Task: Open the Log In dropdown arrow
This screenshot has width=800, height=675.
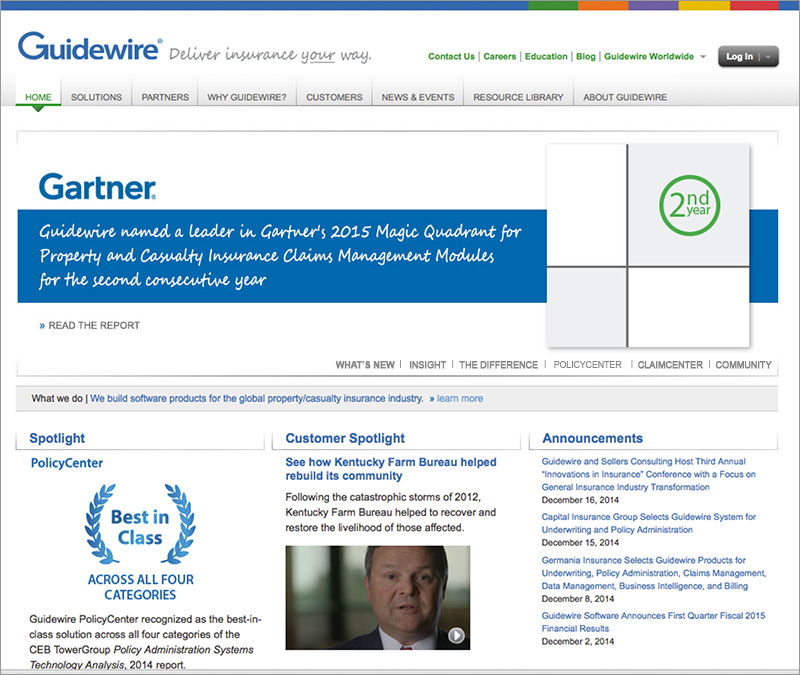Action: click(768, 57)
